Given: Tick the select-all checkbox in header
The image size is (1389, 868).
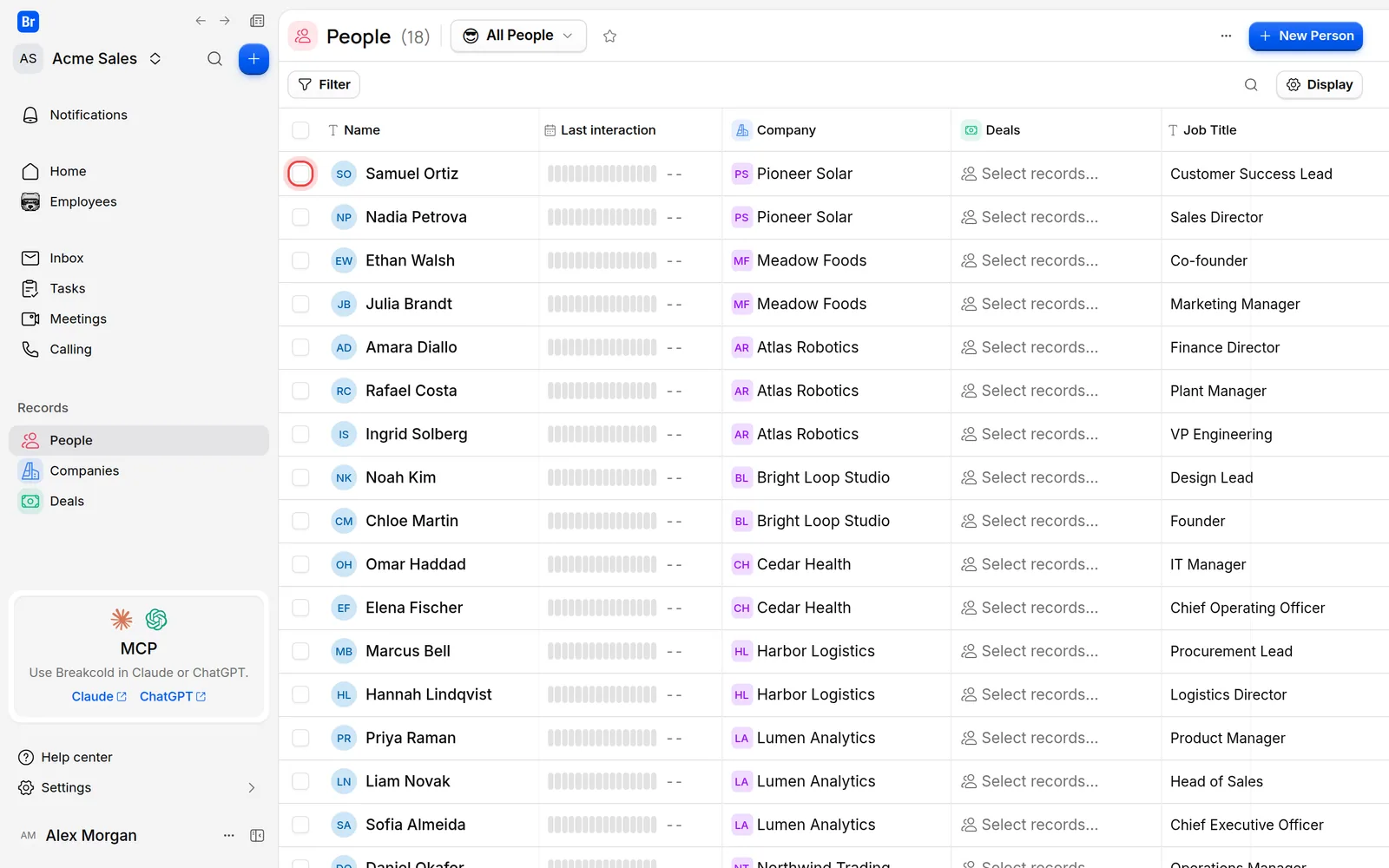Looking at the screenshot, I should coord(300,130).
